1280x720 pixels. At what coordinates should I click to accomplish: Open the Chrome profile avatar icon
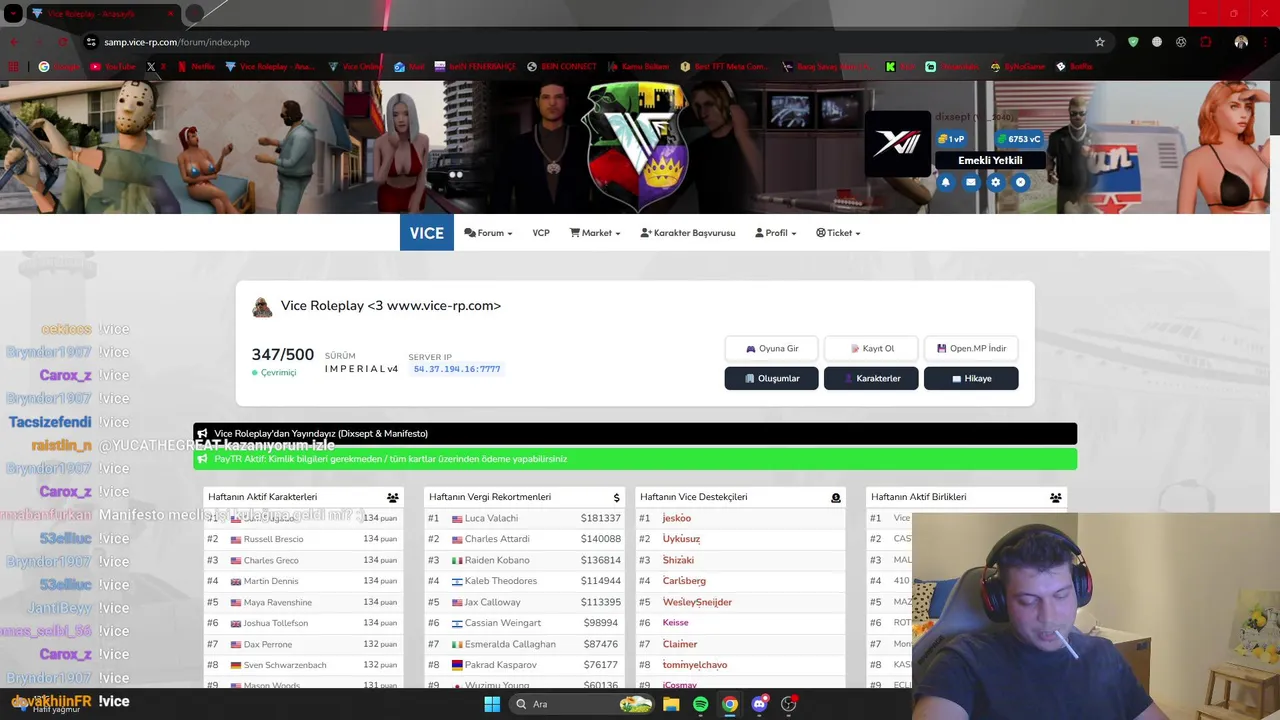click(x=1241, y=42)
